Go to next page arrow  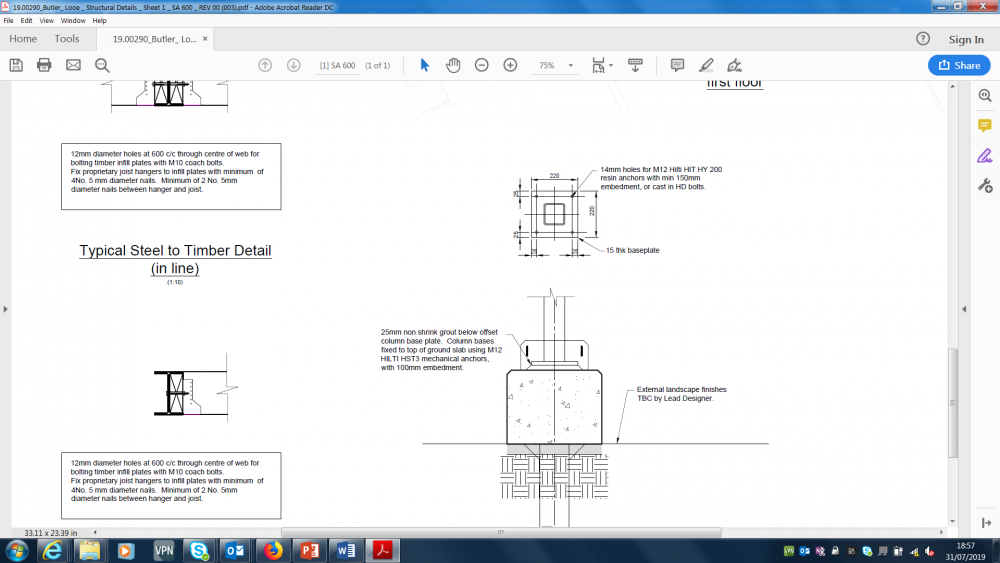click(x=293, y=65)
